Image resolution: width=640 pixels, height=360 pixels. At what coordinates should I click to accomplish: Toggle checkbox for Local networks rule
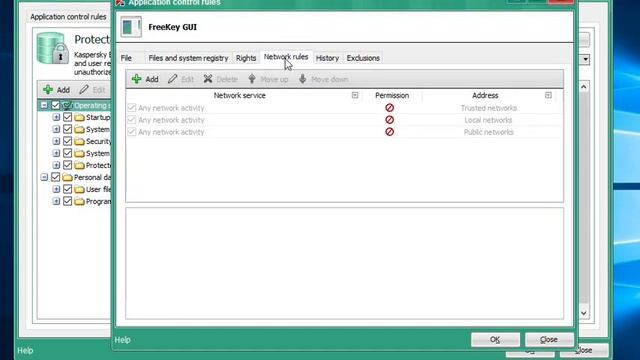pos(131,120)
